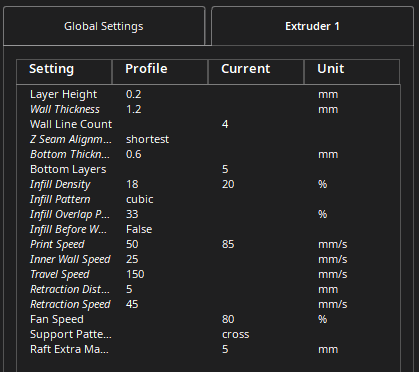This screenshot has height=372, width=419.
Task: Click the 'shortest' Z seam value
Action: (x=147, y=139)
